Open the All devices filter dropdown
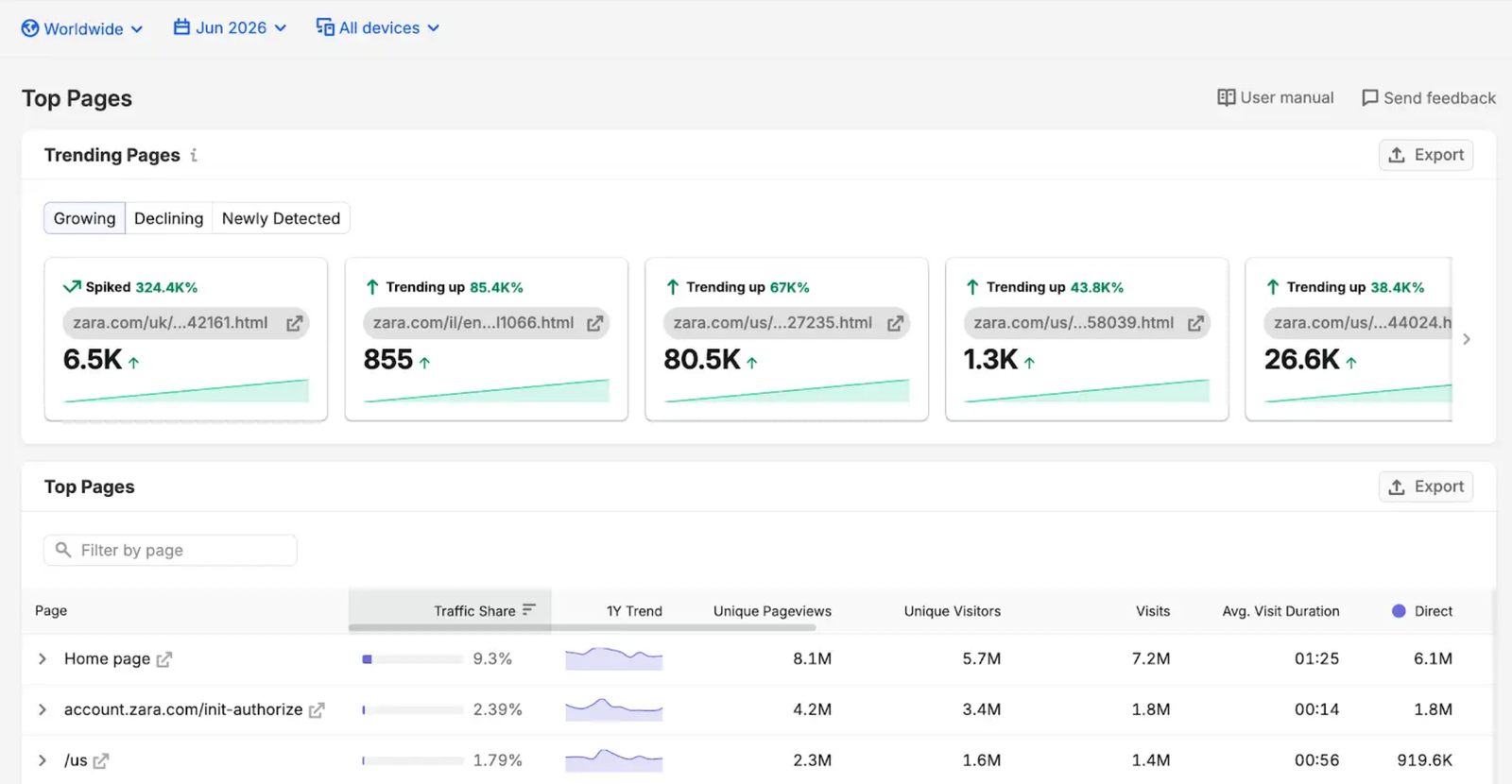This screenshot has height=784, width=1512. click(x=378, y=27)
